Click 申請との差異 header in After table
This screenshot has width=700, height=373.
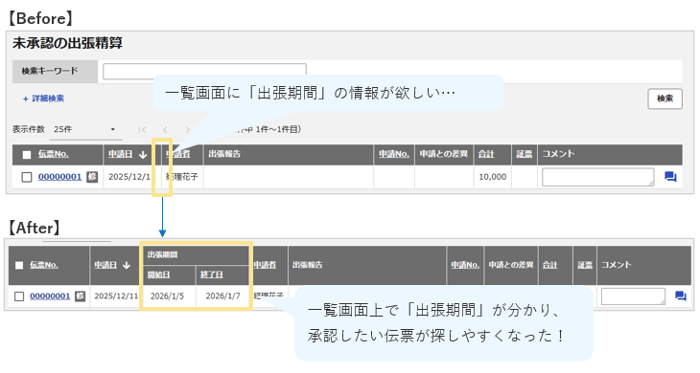click(511, 265)
